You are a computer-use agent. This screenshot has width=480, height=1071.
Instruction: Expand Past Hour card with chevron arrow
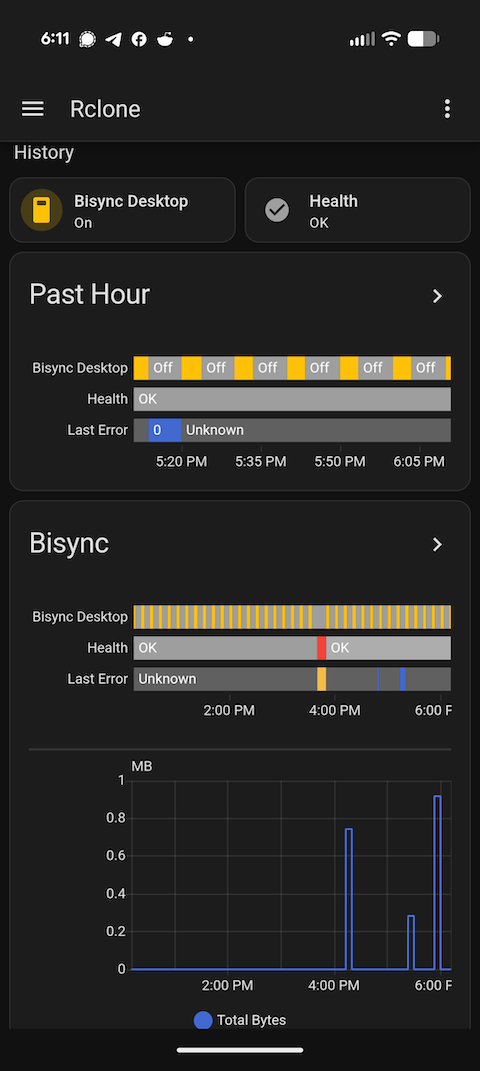(x=438, y=296)
